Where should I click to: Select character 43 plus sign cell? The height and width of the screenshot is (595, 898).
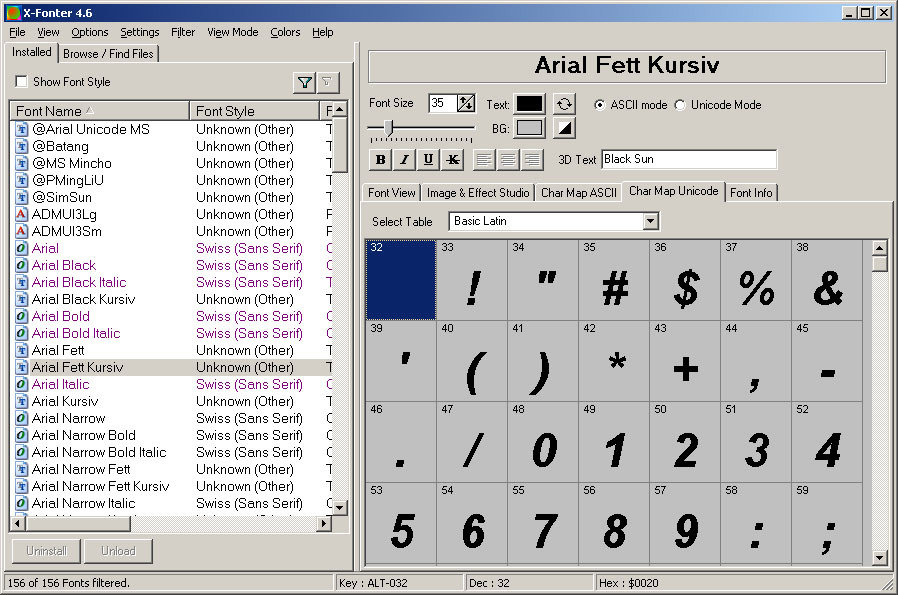[x=685, y=361]
